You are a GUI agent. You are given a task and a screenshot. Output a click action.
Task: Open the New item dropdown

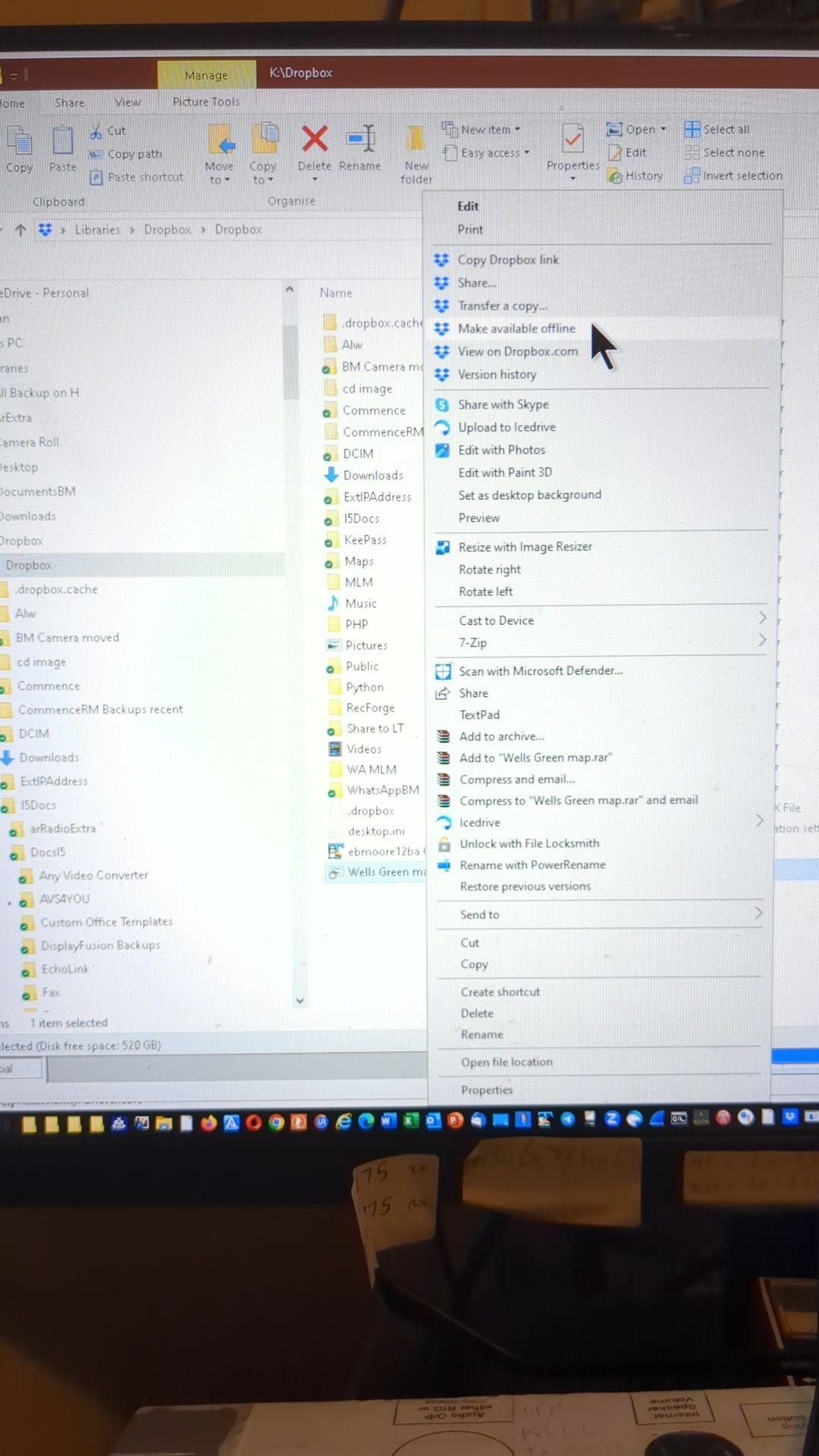click(x=482, y=130)
